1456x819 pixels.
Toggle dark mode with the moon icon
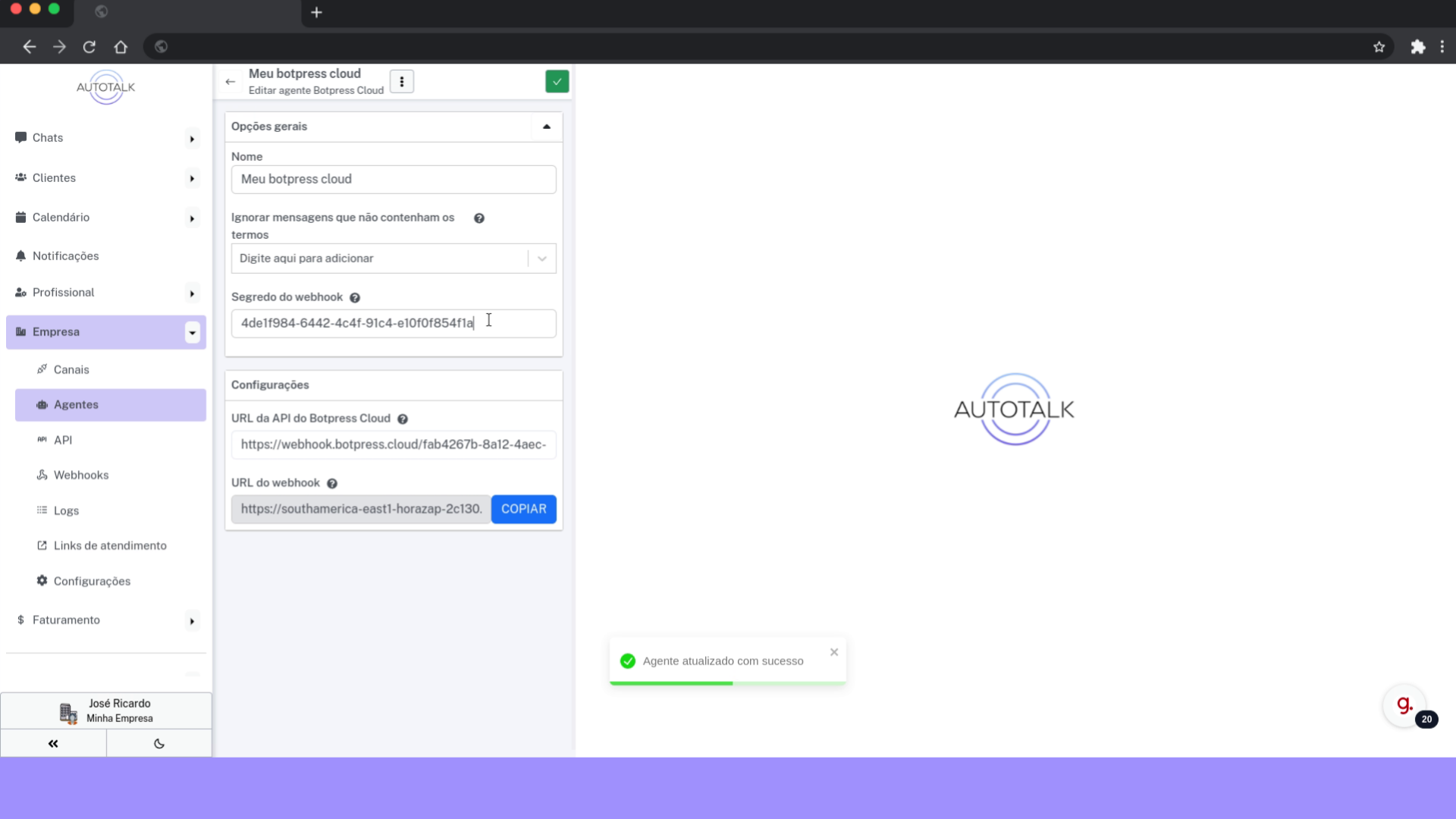point(159,744)
